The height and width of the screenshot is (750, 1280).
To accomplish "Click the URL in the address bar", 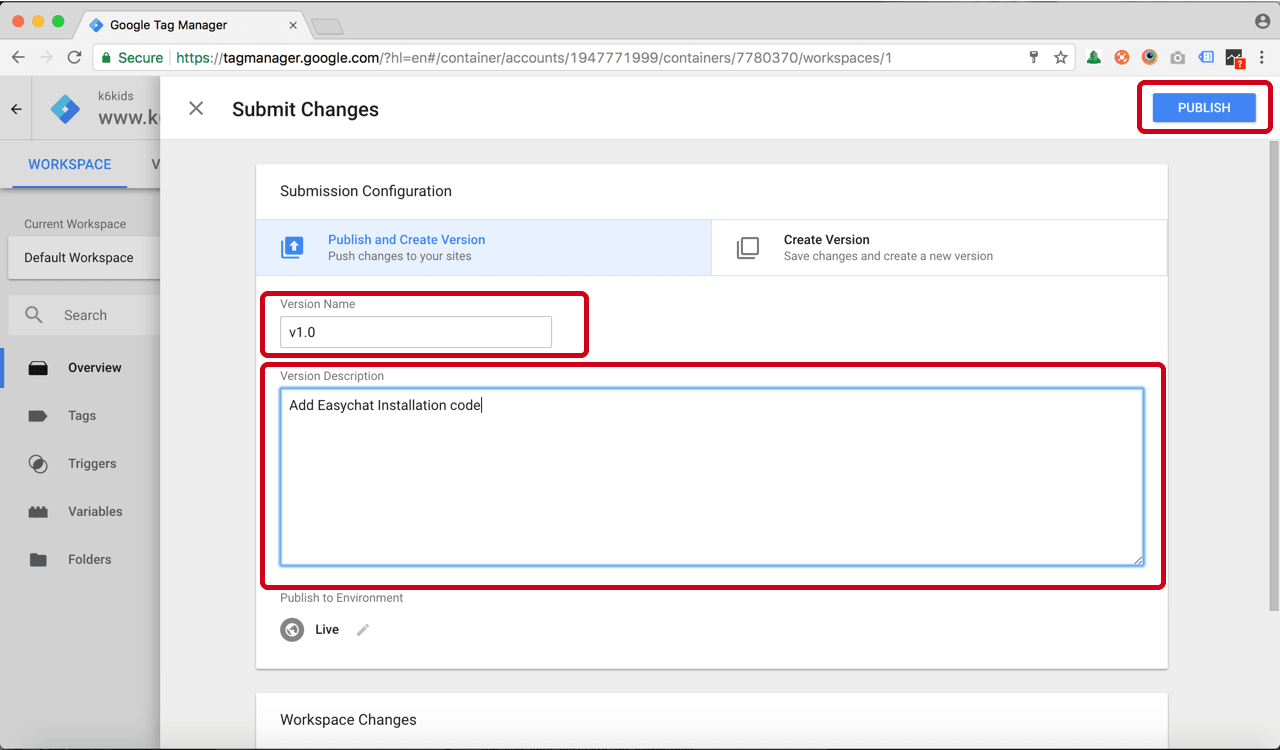I will (x=534, y=58).
